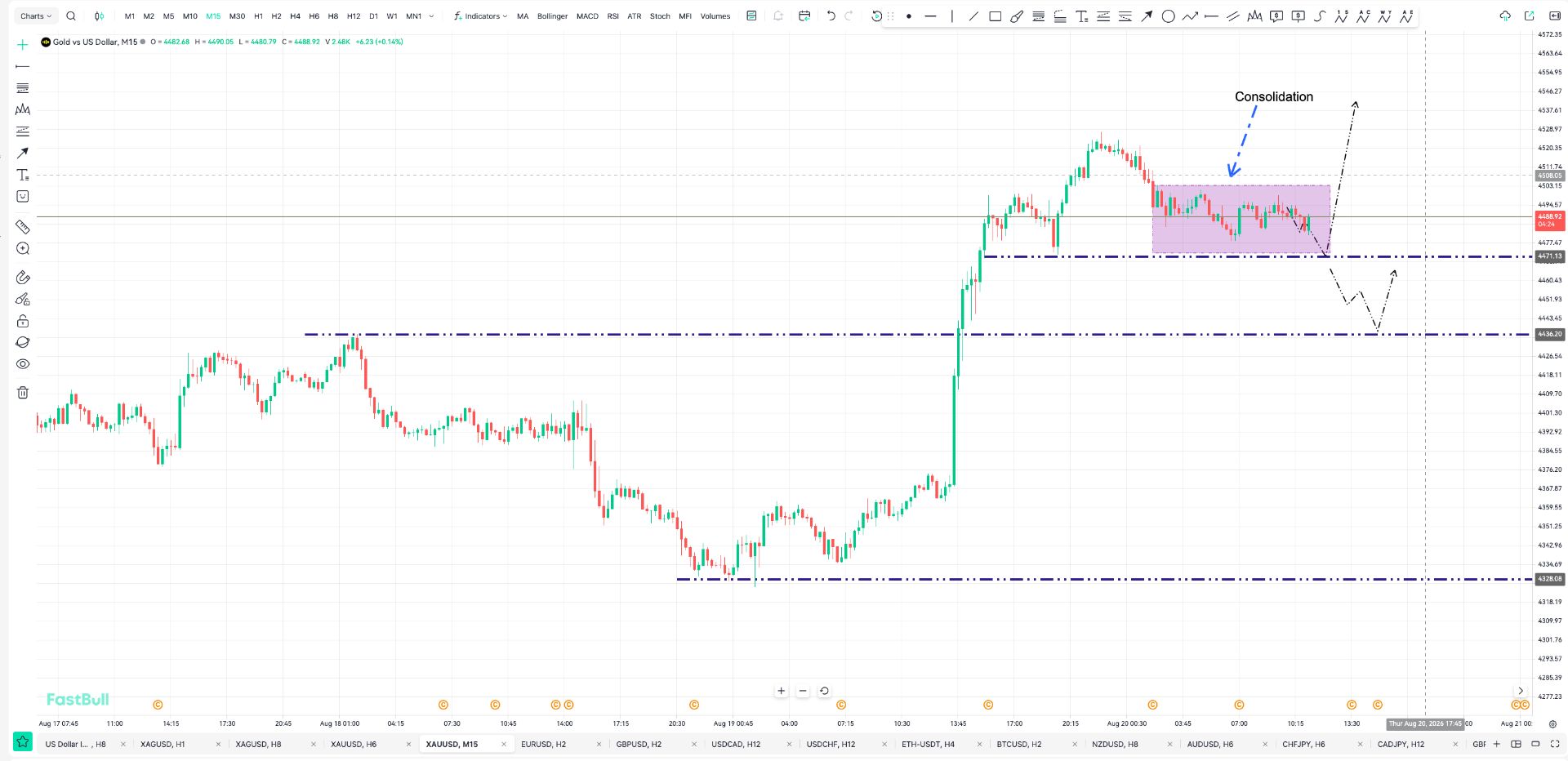Select the measure ruler tool
The height and width of the screenshot is (761, 1568).
[23, 227]
